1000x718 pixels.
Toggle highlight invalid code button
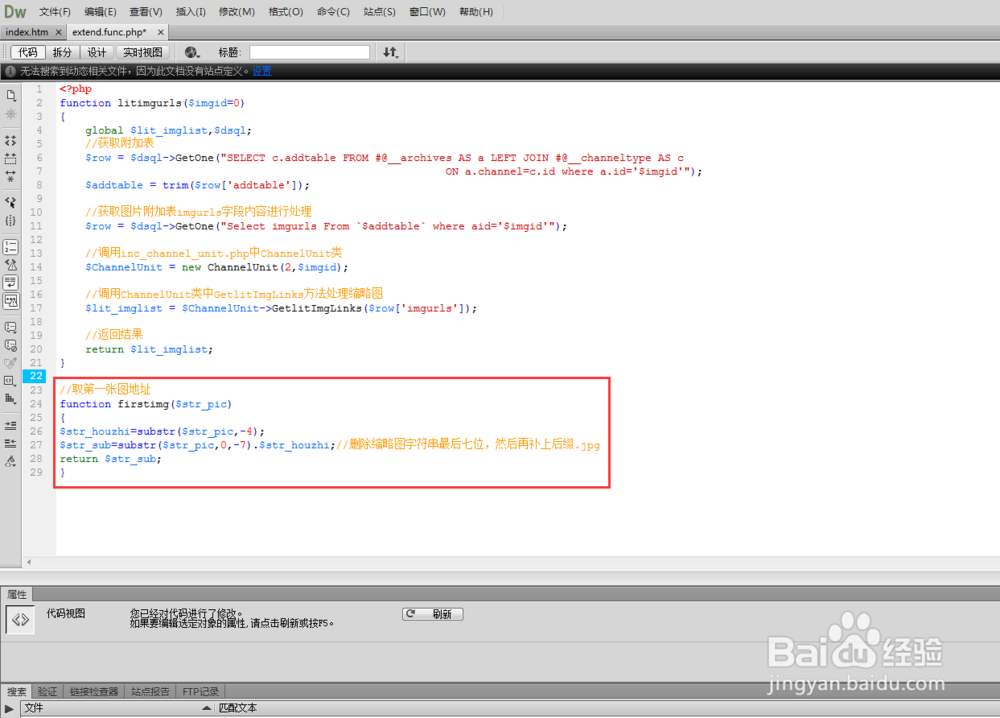(x=11, y=264)
